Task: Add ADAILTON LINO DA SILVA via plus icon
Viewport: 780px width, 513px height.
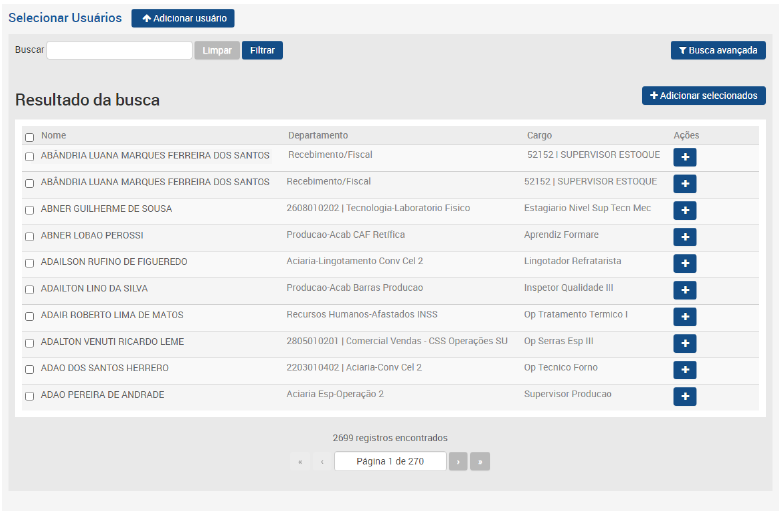Action: 684,290
